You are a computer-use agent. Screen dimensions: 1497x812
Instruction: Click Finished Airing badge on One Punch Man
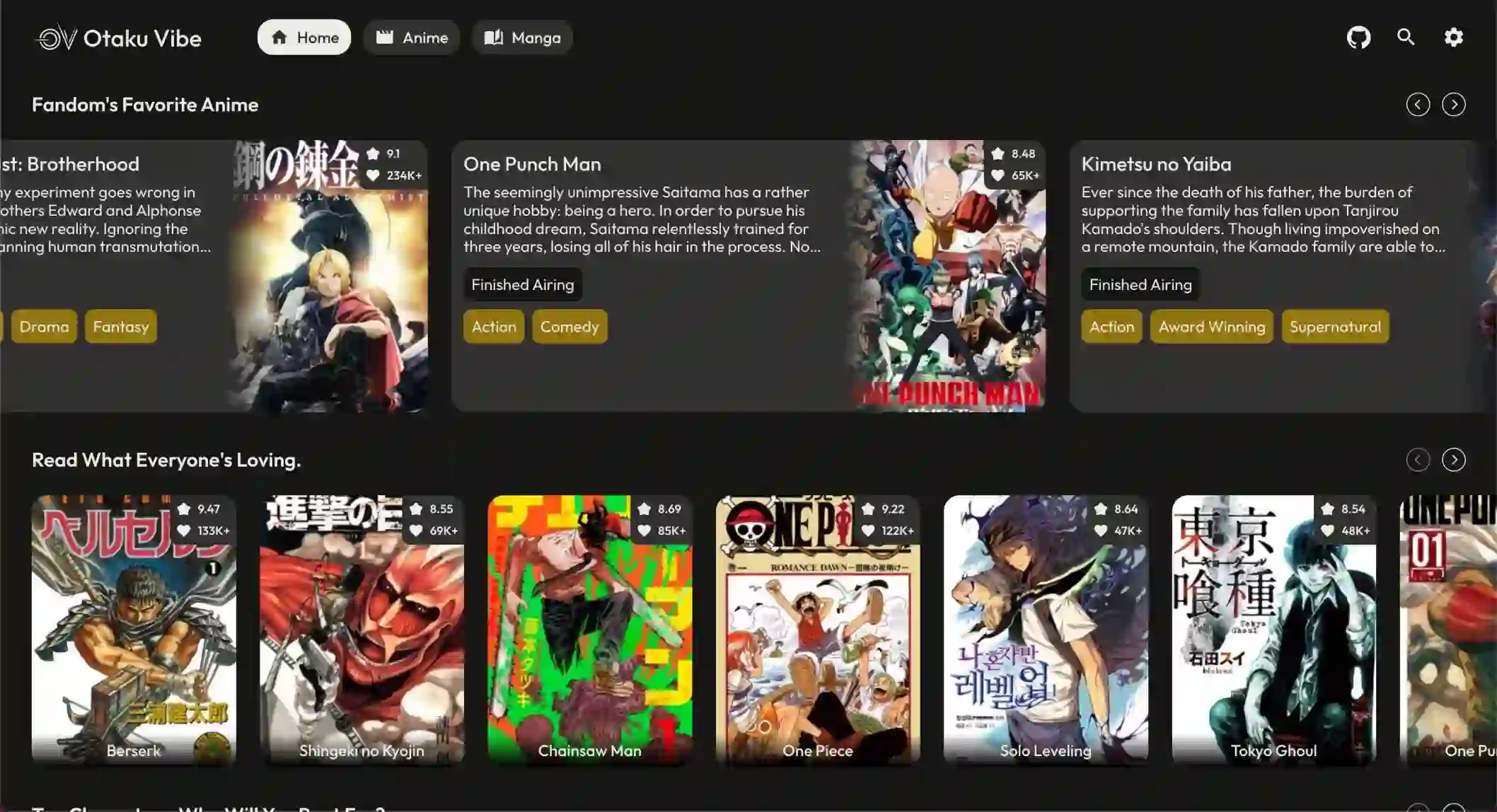(523, 285)
